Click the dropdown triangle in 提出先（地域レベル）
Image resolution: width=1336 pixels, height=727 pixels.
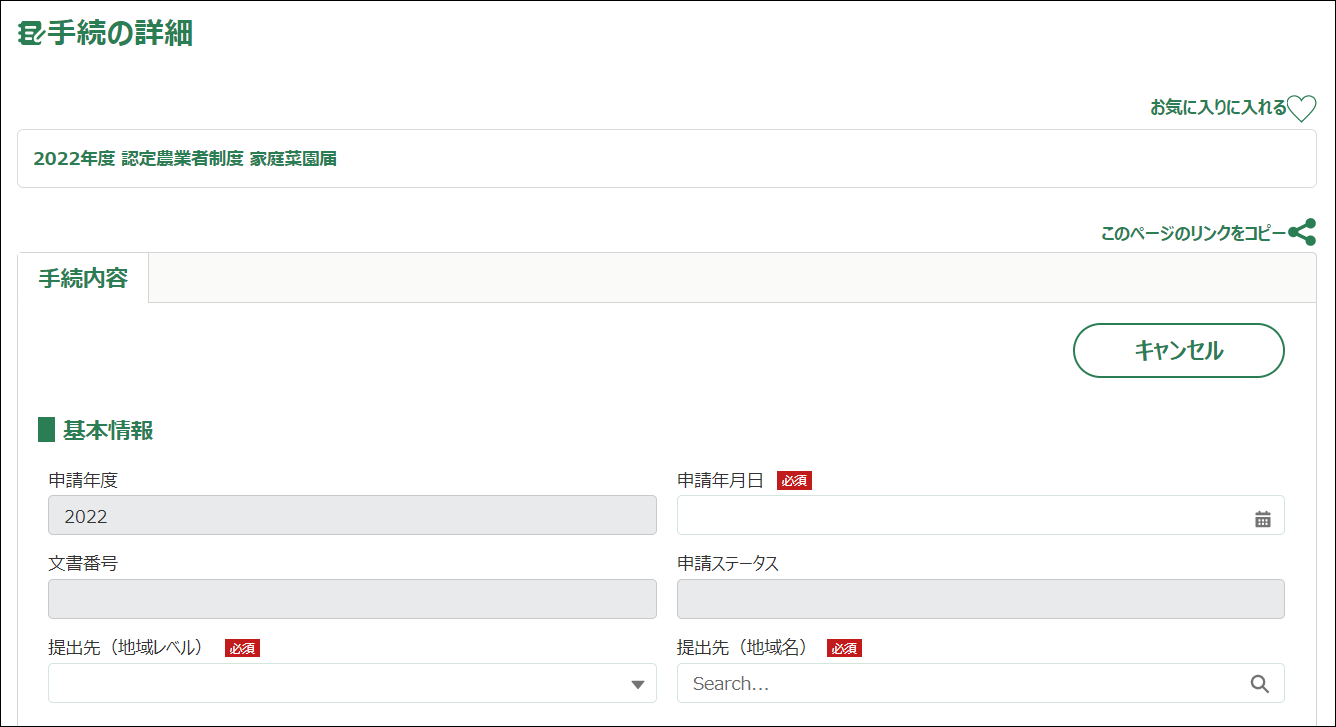(637, 685)
